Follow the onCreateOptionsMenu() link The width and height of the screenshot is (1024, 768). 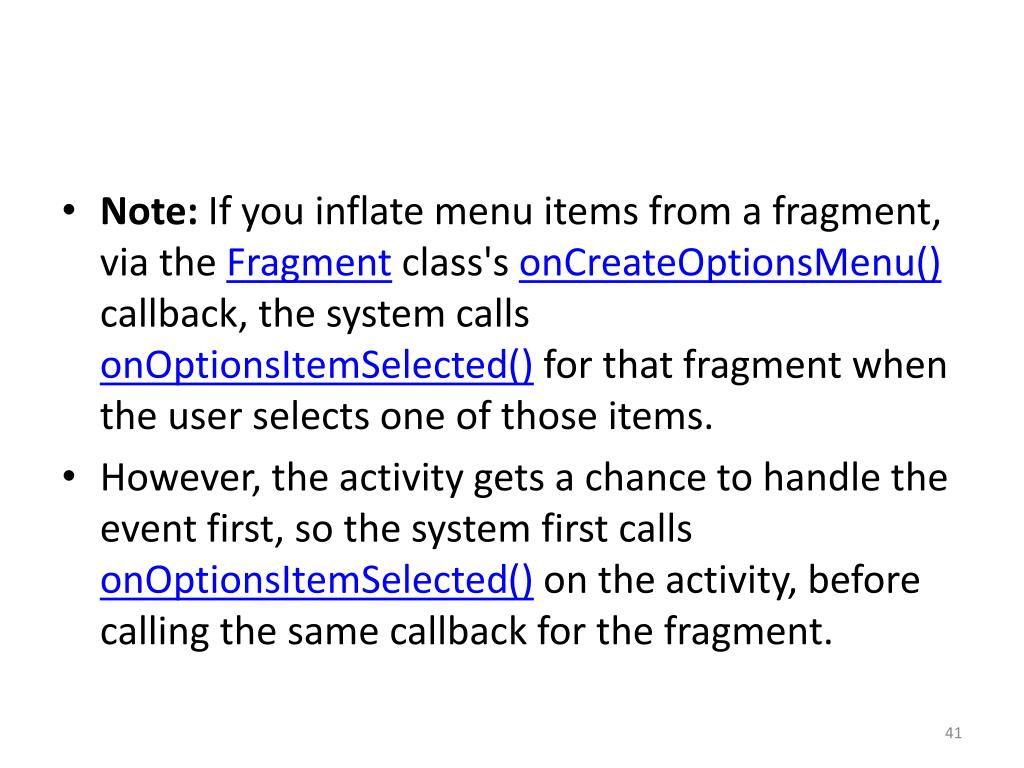(730, 264)
